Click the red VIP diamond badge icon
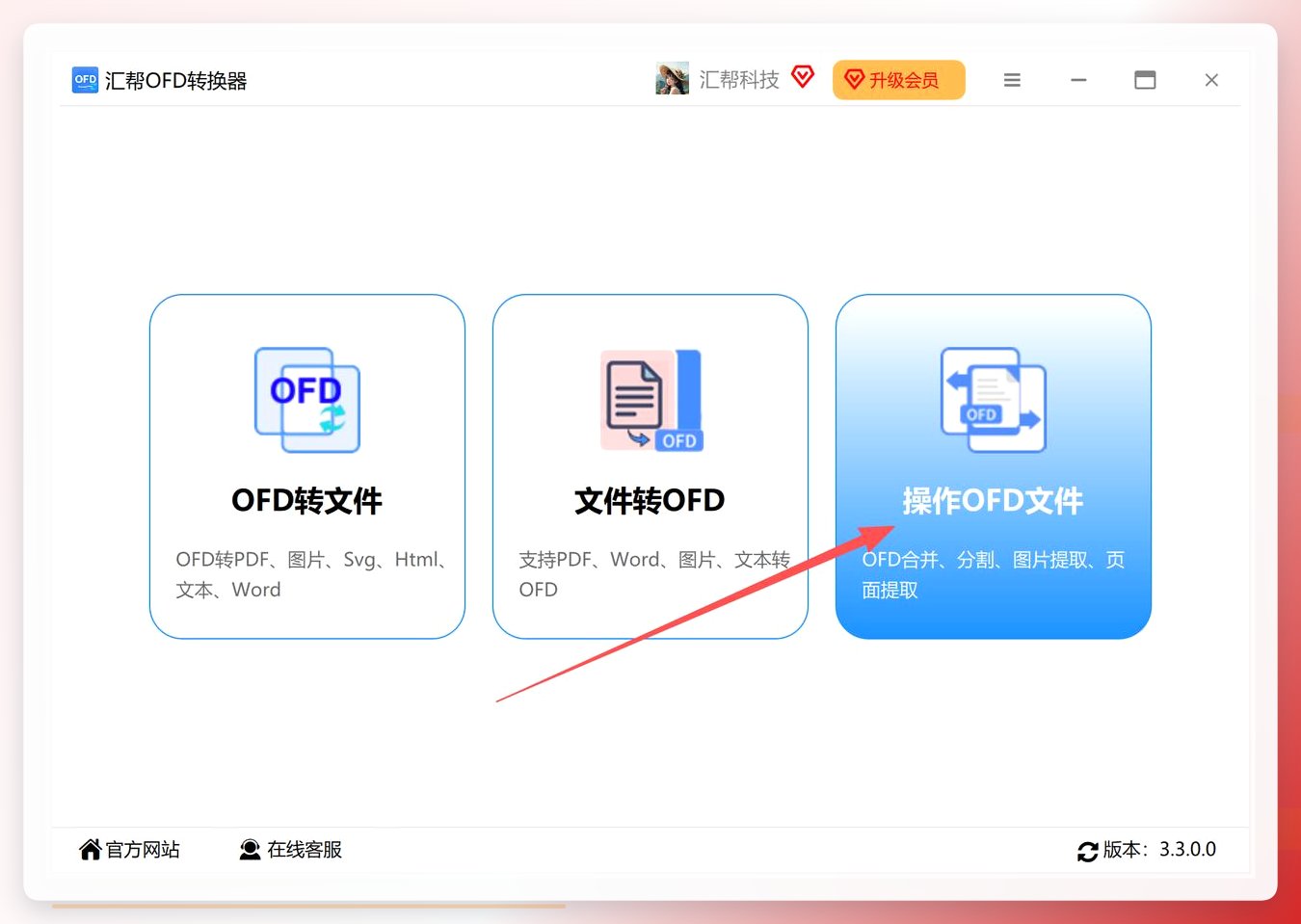Image resolution: width=1301 pixels, height=924 pixels. tap(803, 76)
